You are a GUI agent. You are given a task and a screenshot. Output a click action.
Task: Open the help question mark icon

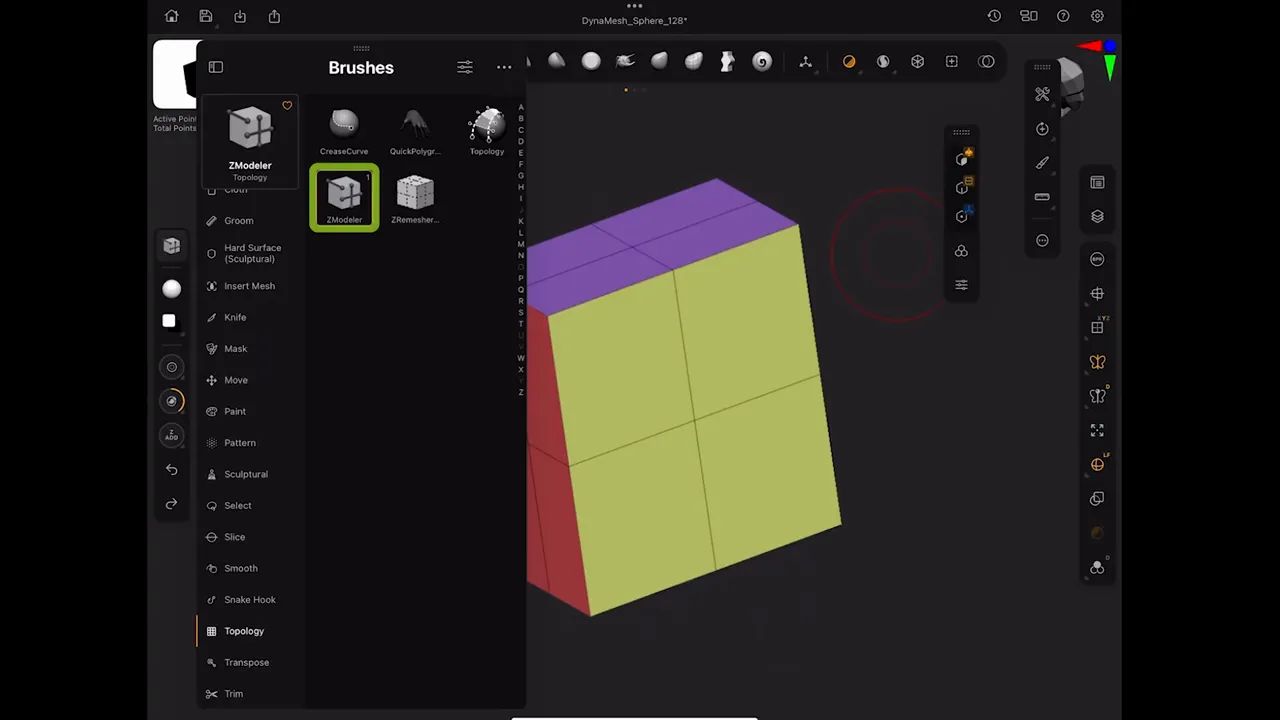(x=1063, y=16)
